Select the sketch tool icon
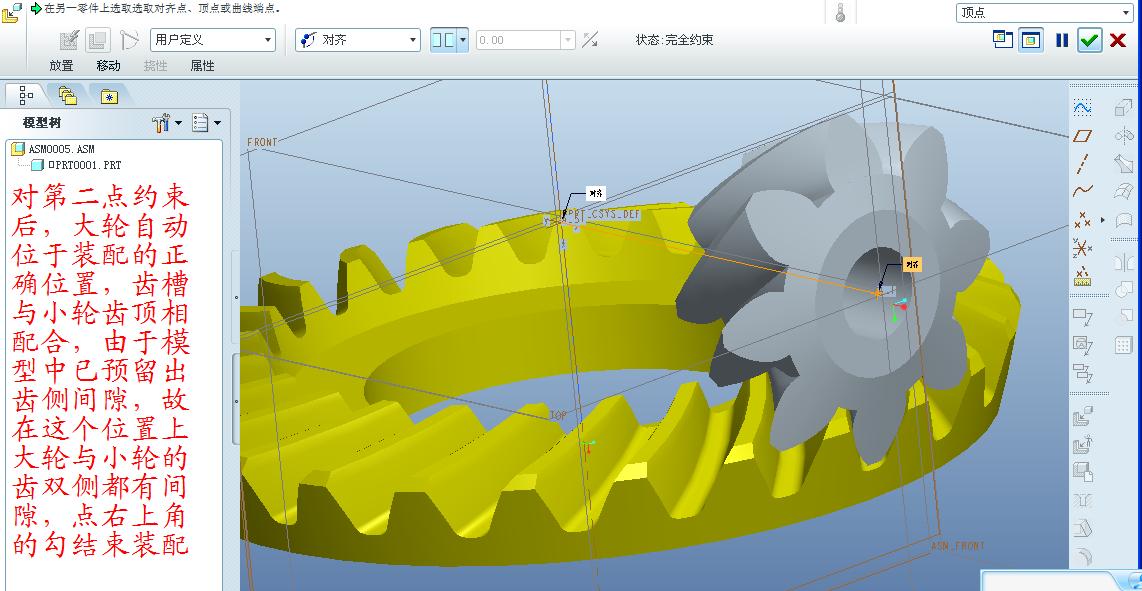The width and height of the screenshot is (1142, 591). tap(1082, 108)
